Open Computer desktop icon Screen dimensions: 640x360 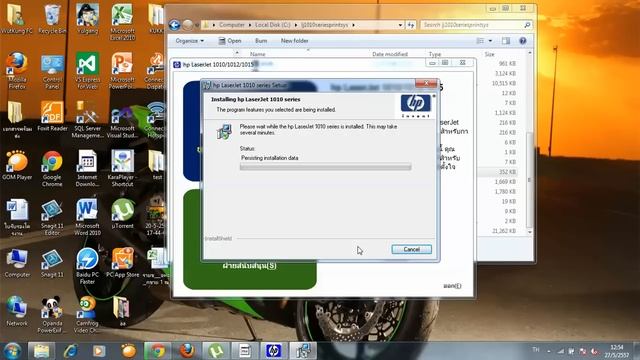click(17, 263)
